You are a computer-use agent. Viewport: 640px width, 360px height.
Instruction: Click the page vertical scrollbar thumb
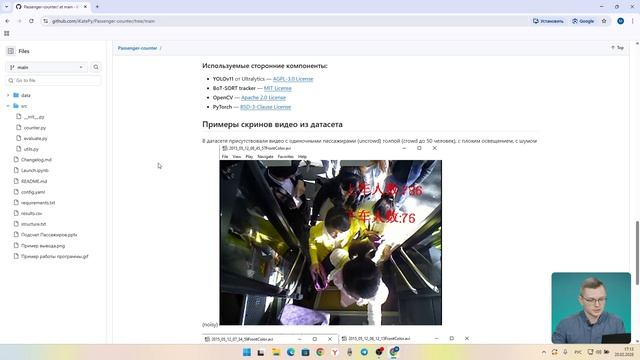coord(637,253)
